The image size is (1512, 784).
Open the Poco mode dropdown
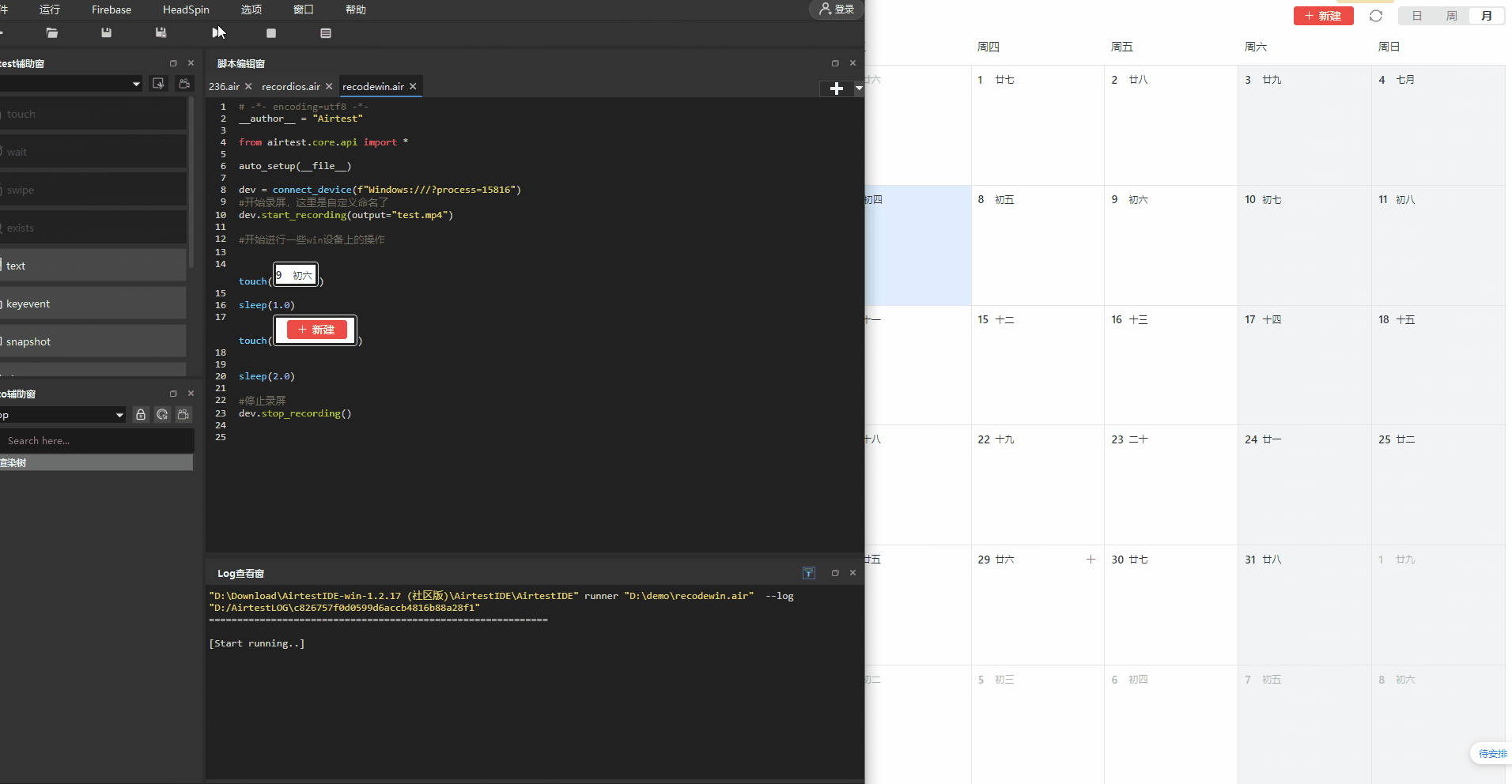pyautogui.click(x=119, y=414)
